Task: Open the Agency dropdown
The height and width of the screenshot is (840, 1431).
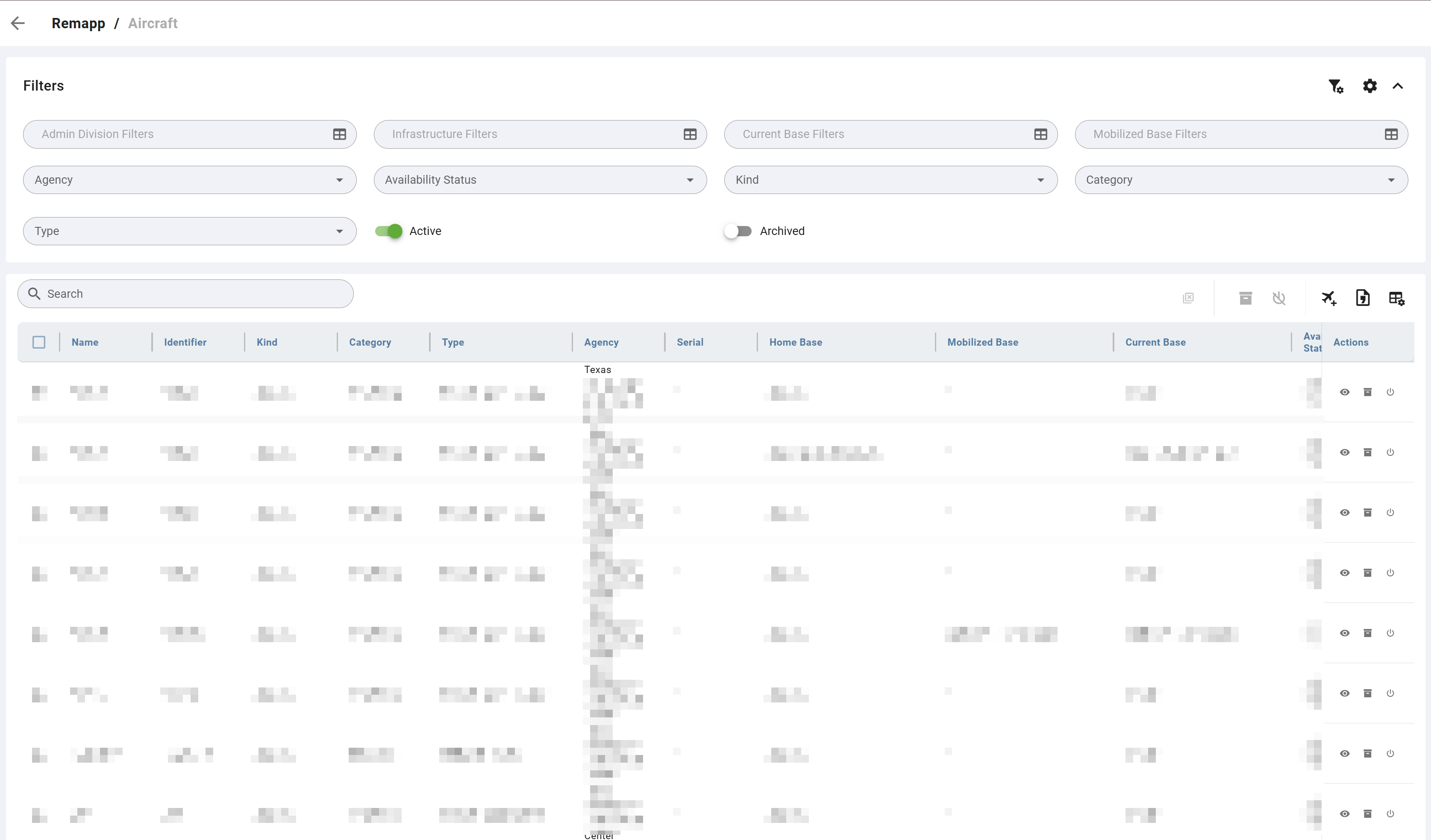Action: coord(190,180)
